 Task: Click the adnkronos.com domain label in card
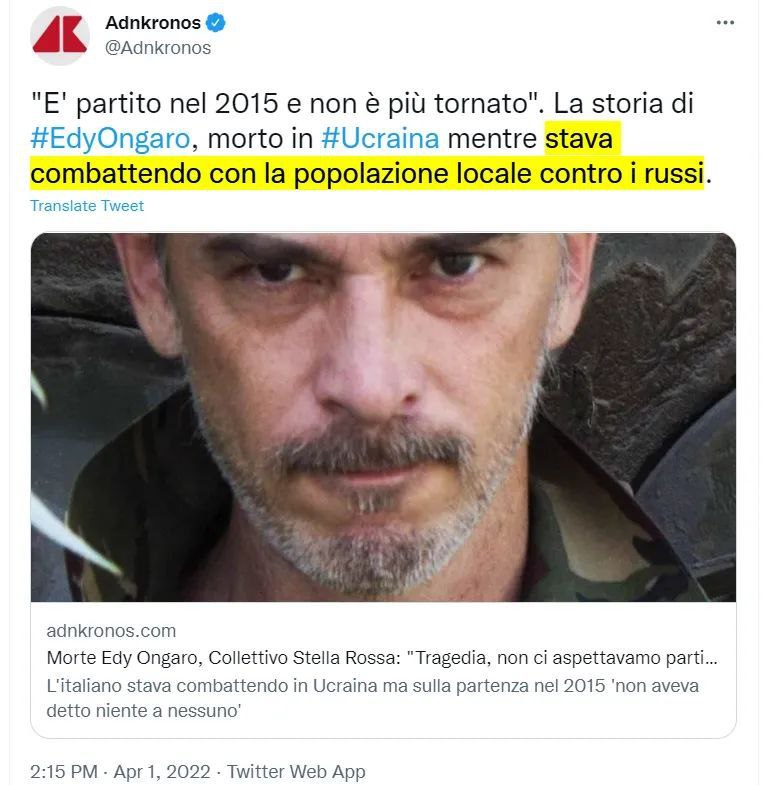(x=111, y=631)
